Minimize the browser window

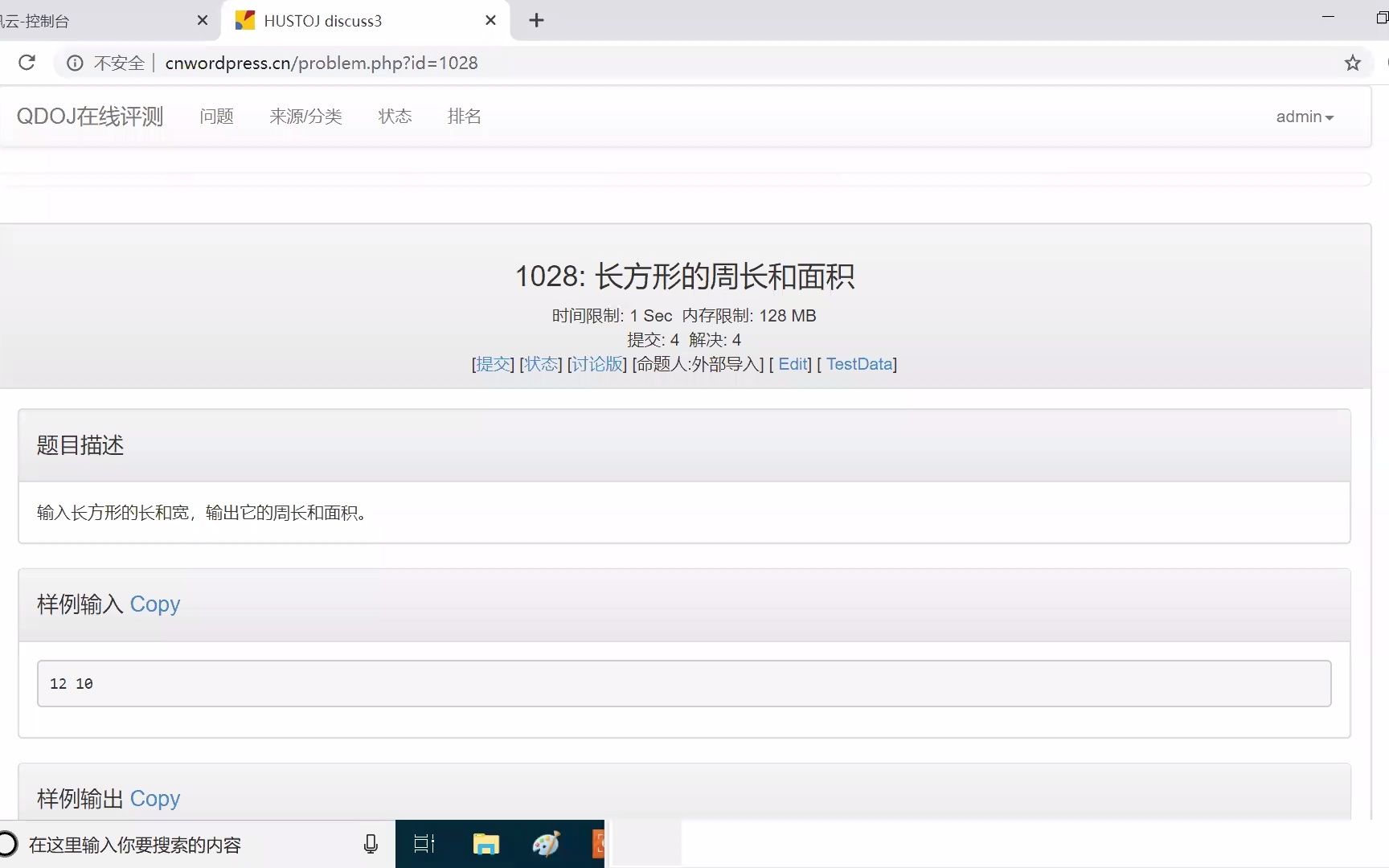(x=1328, y=18)
